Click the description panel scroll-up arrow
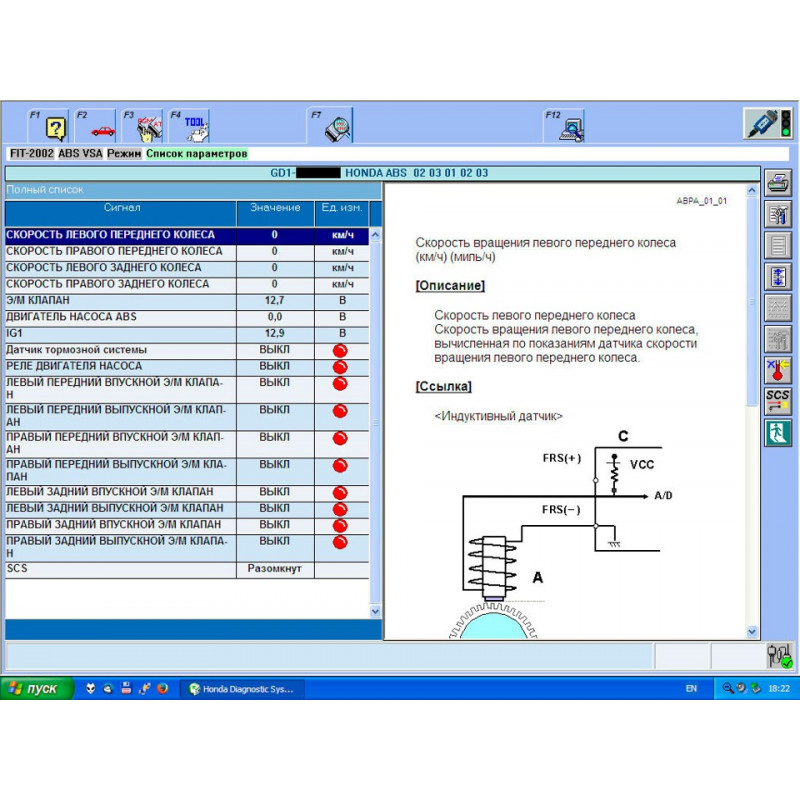800x800 pixels. pos(753,189)
